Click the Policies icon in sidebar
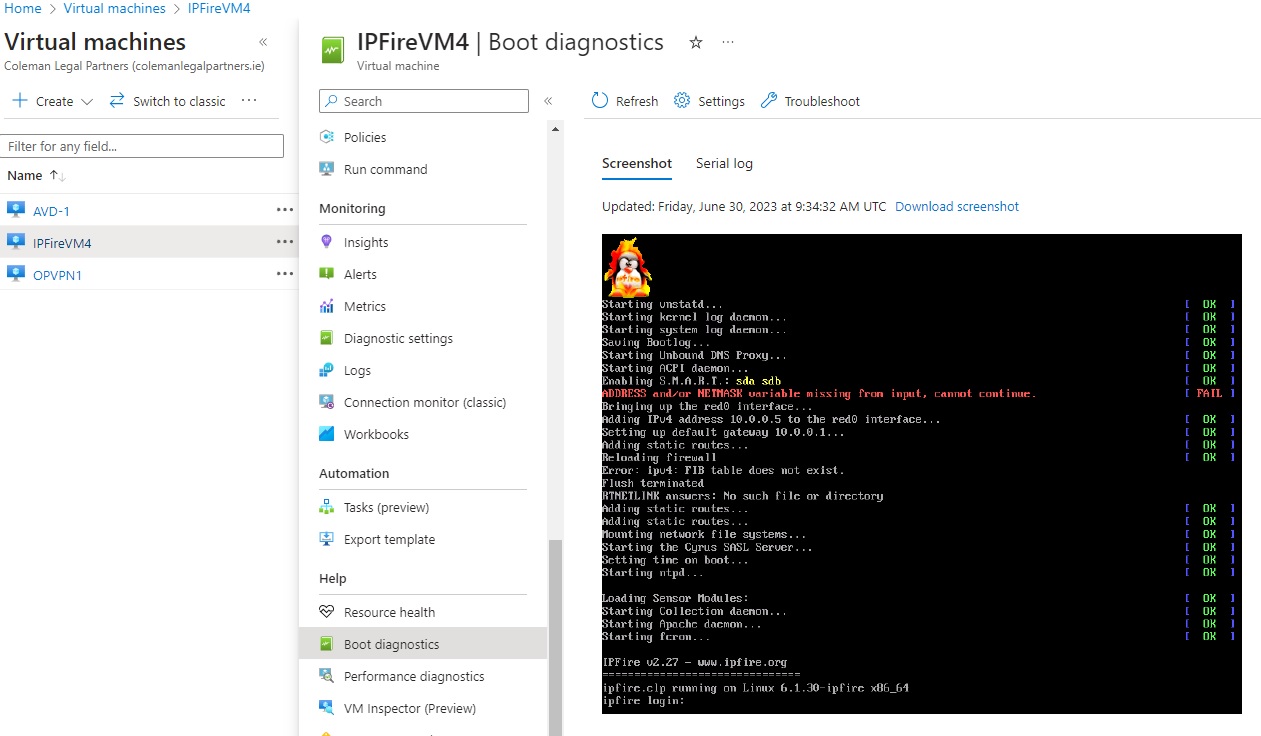Viewport: 1261px width, 736px height. pos(326,137)
